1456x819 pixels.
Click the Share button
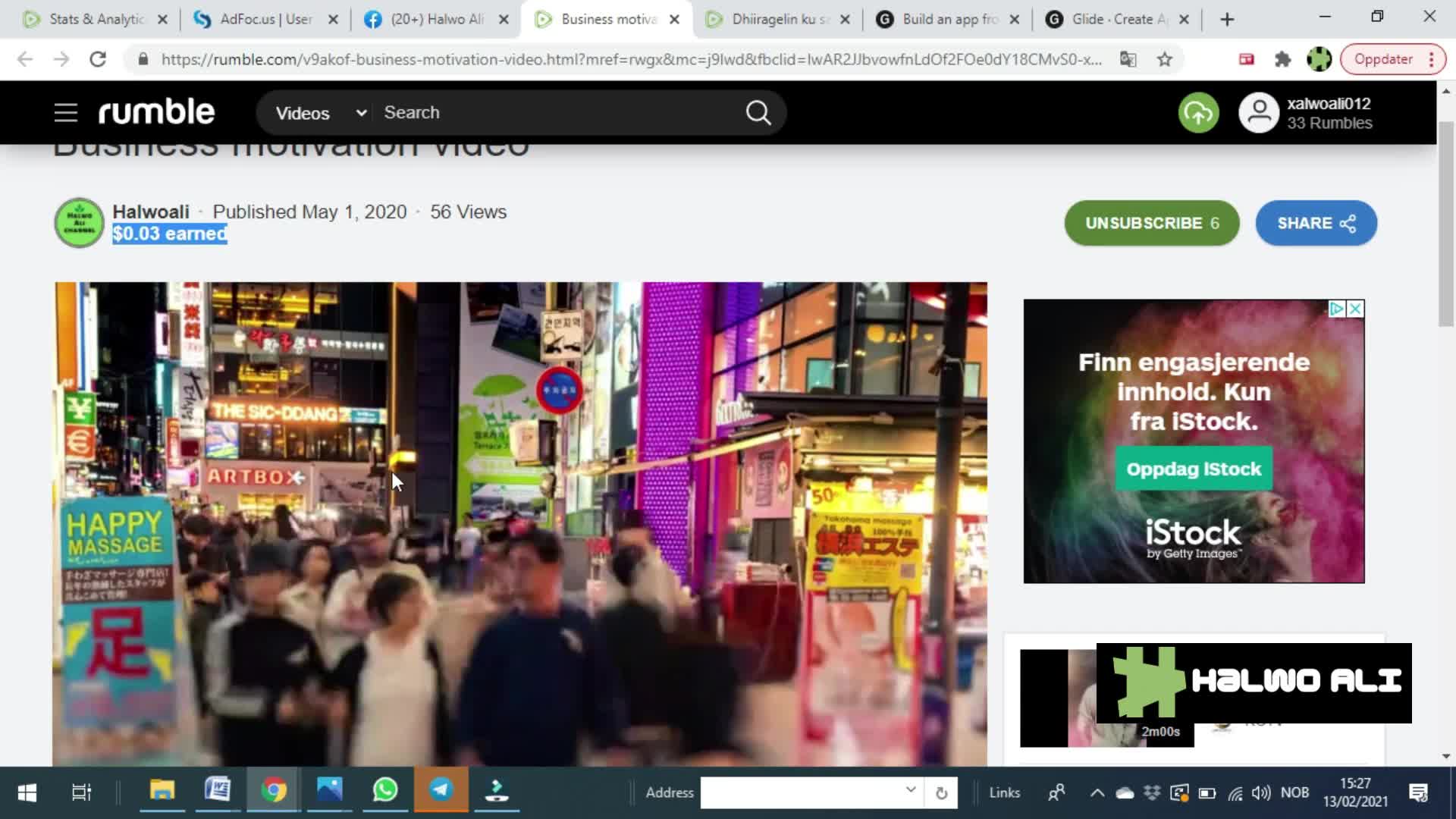pyautogui.click(x=1316, y=223)
